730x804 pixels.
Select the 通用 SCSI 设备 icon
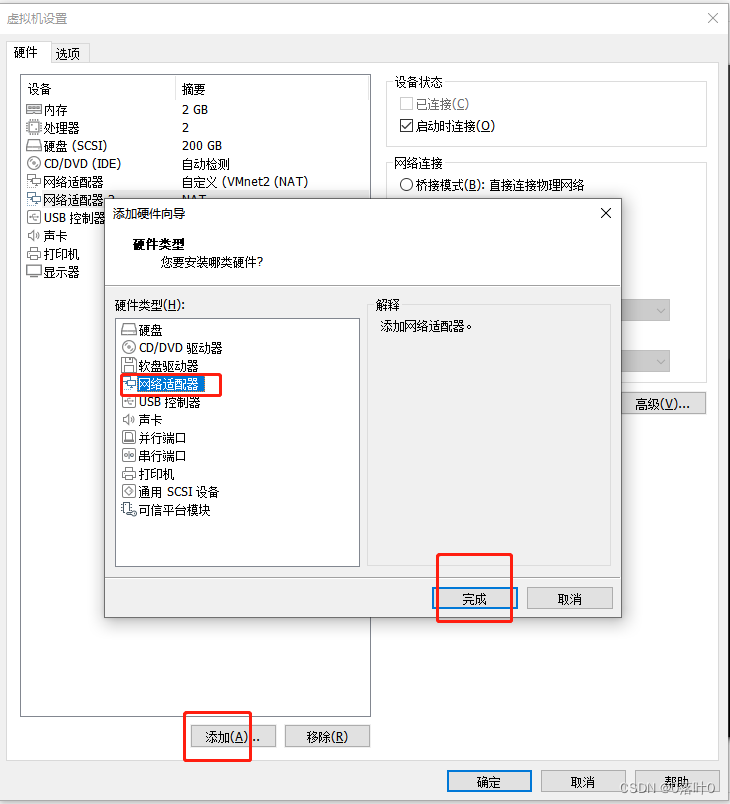129,491
